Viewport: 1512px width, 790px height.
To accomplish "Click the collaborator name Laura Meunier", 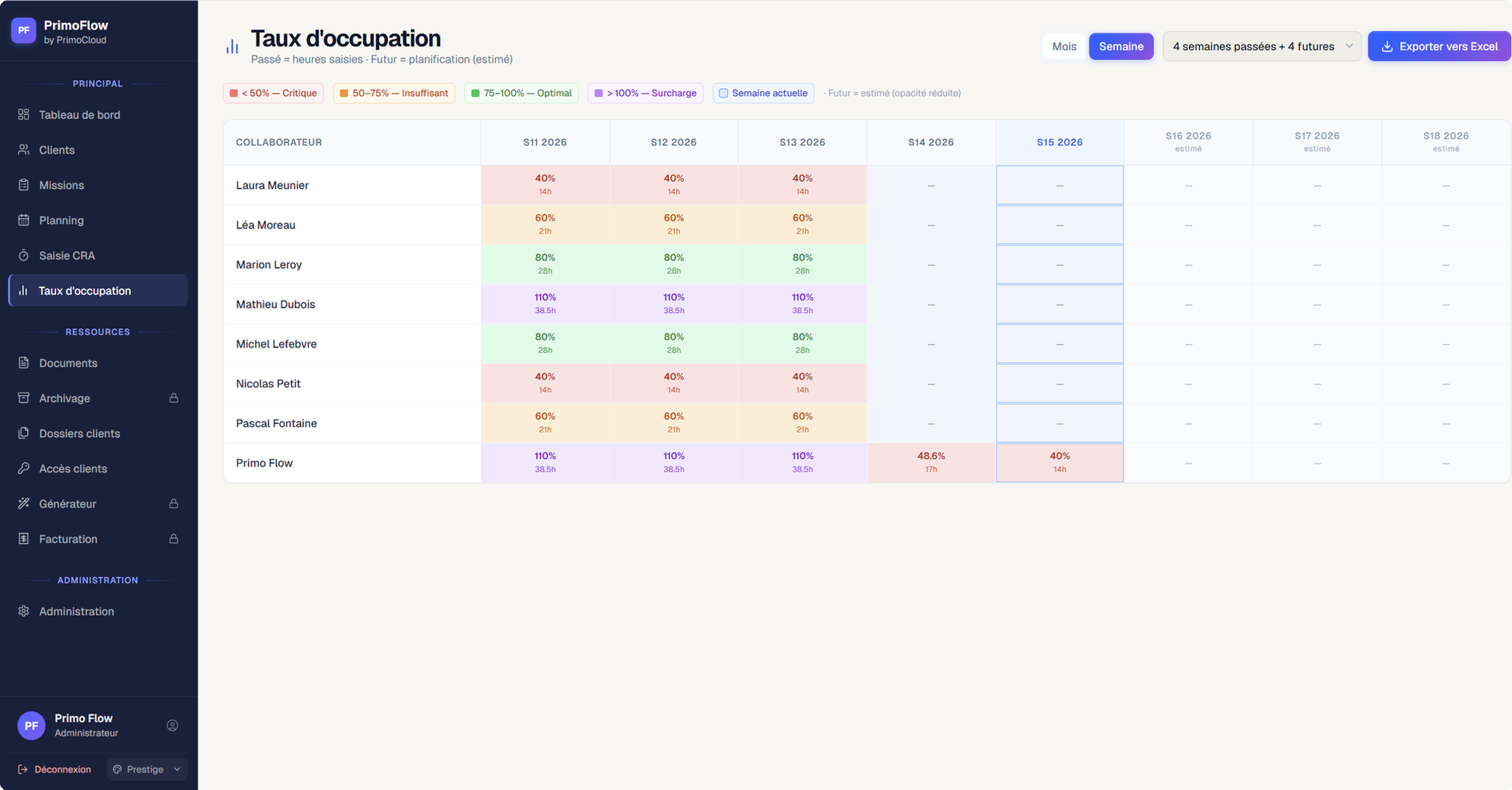I will click(x=272, y=185).
